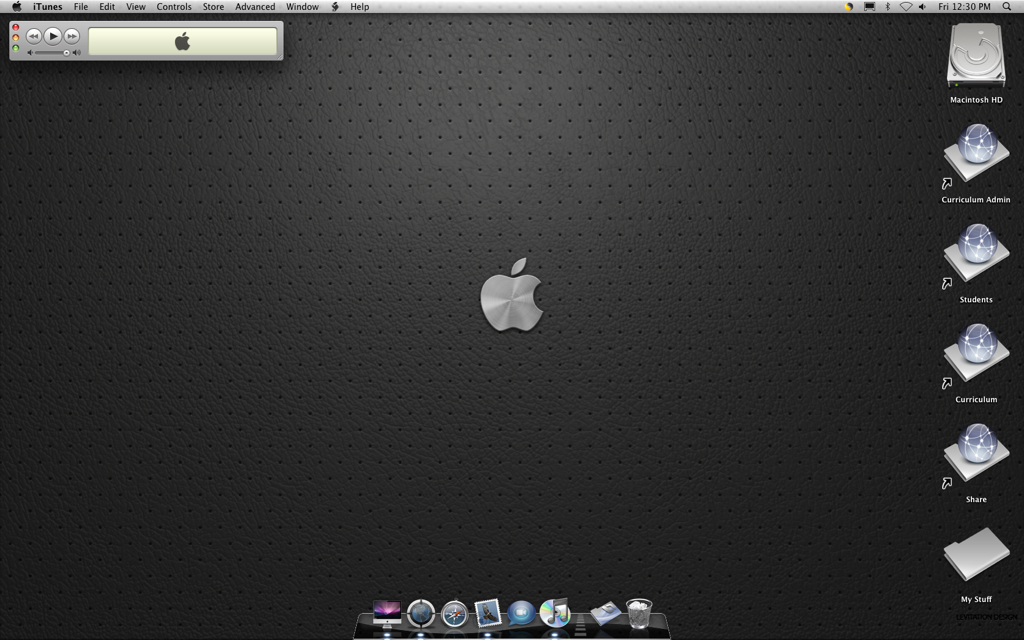This screenshot has width=1024, height=640.
Task: Go to previous track in iTunes
Action: tap(33, 36)
